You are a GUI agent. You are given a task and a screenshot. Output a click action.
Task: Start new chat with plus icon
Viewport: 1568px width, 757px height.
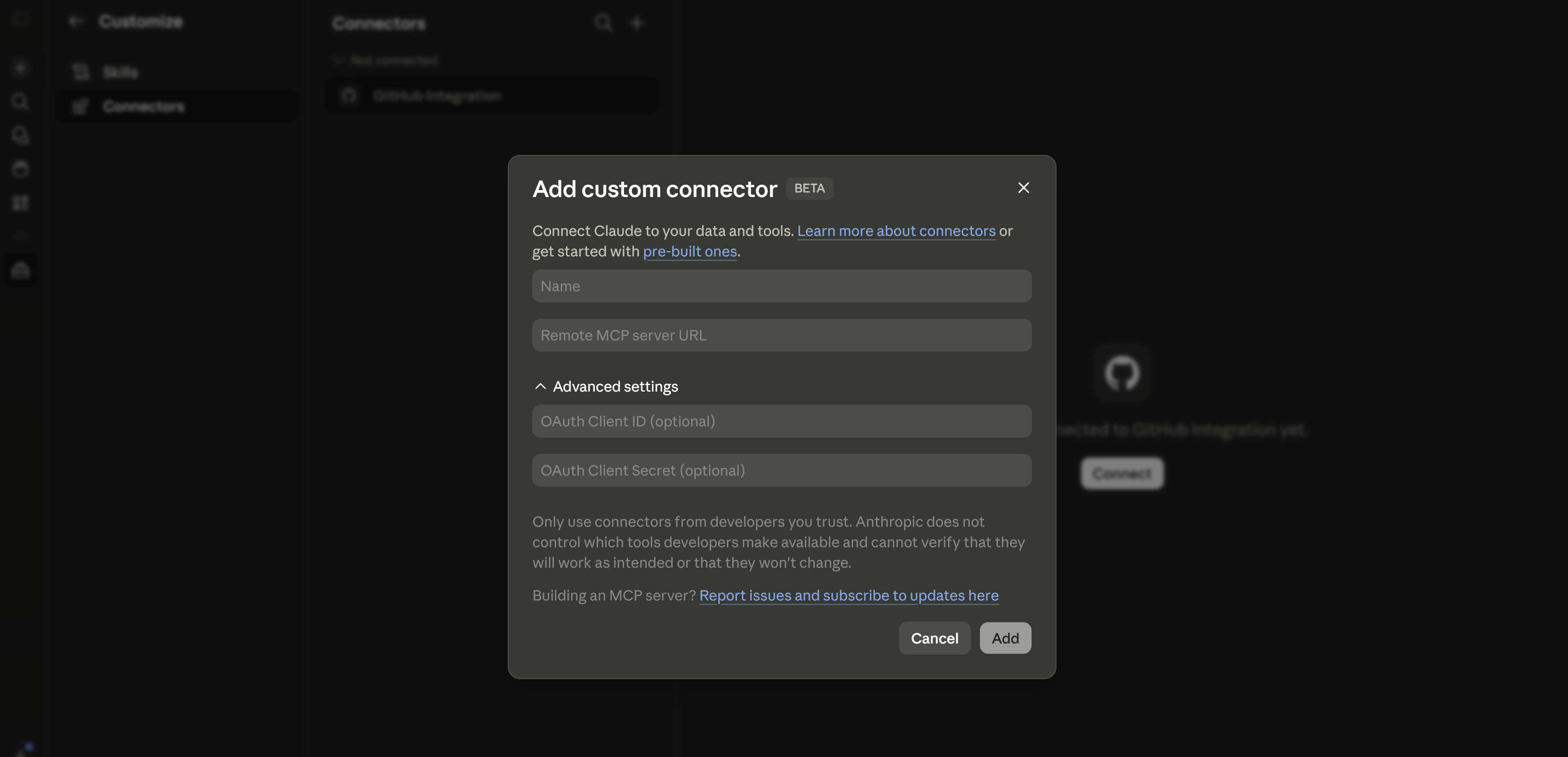click(x=21, y=68)
